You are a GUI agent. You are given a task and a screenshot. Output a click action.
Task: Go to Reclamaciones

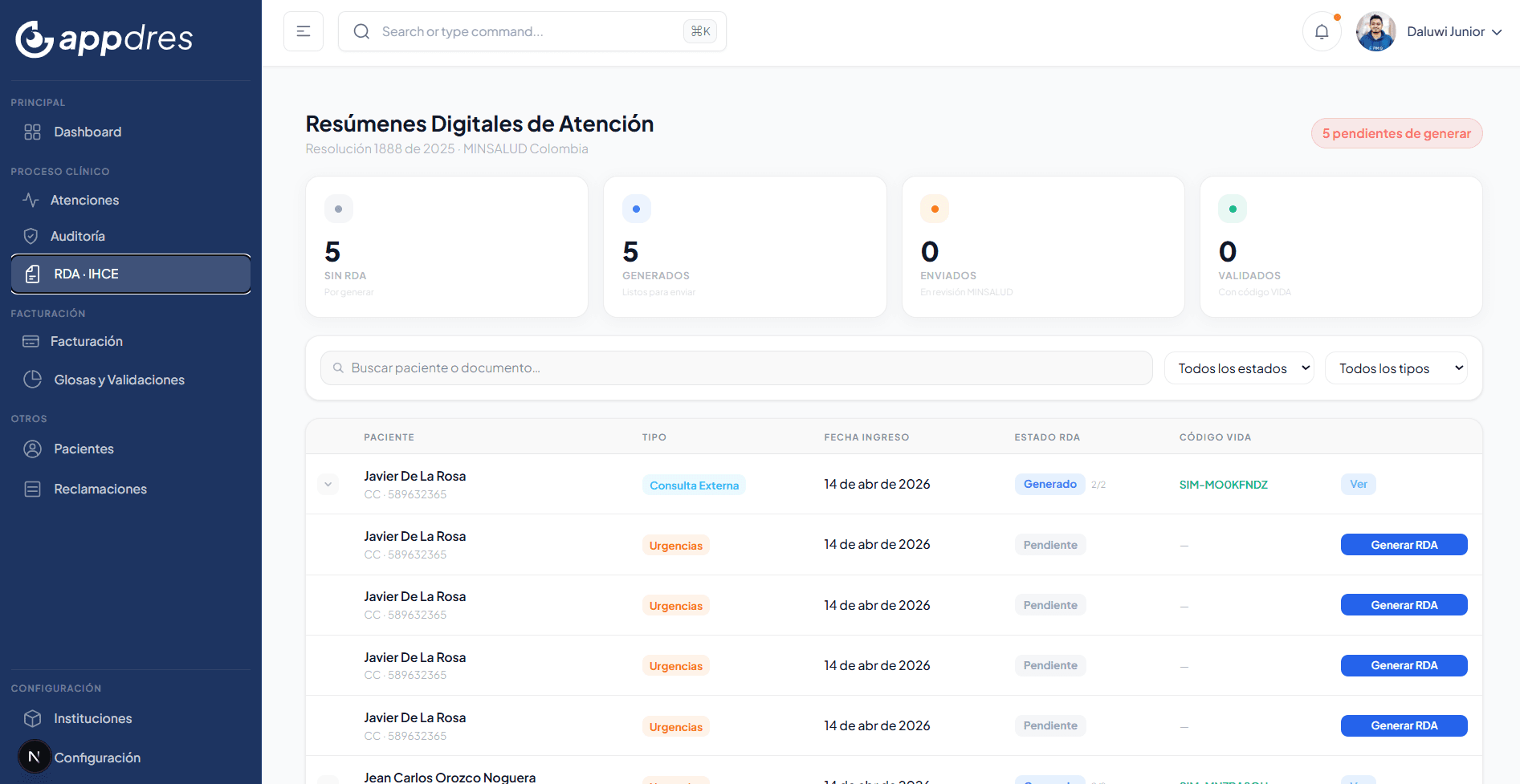coord(131,489)
